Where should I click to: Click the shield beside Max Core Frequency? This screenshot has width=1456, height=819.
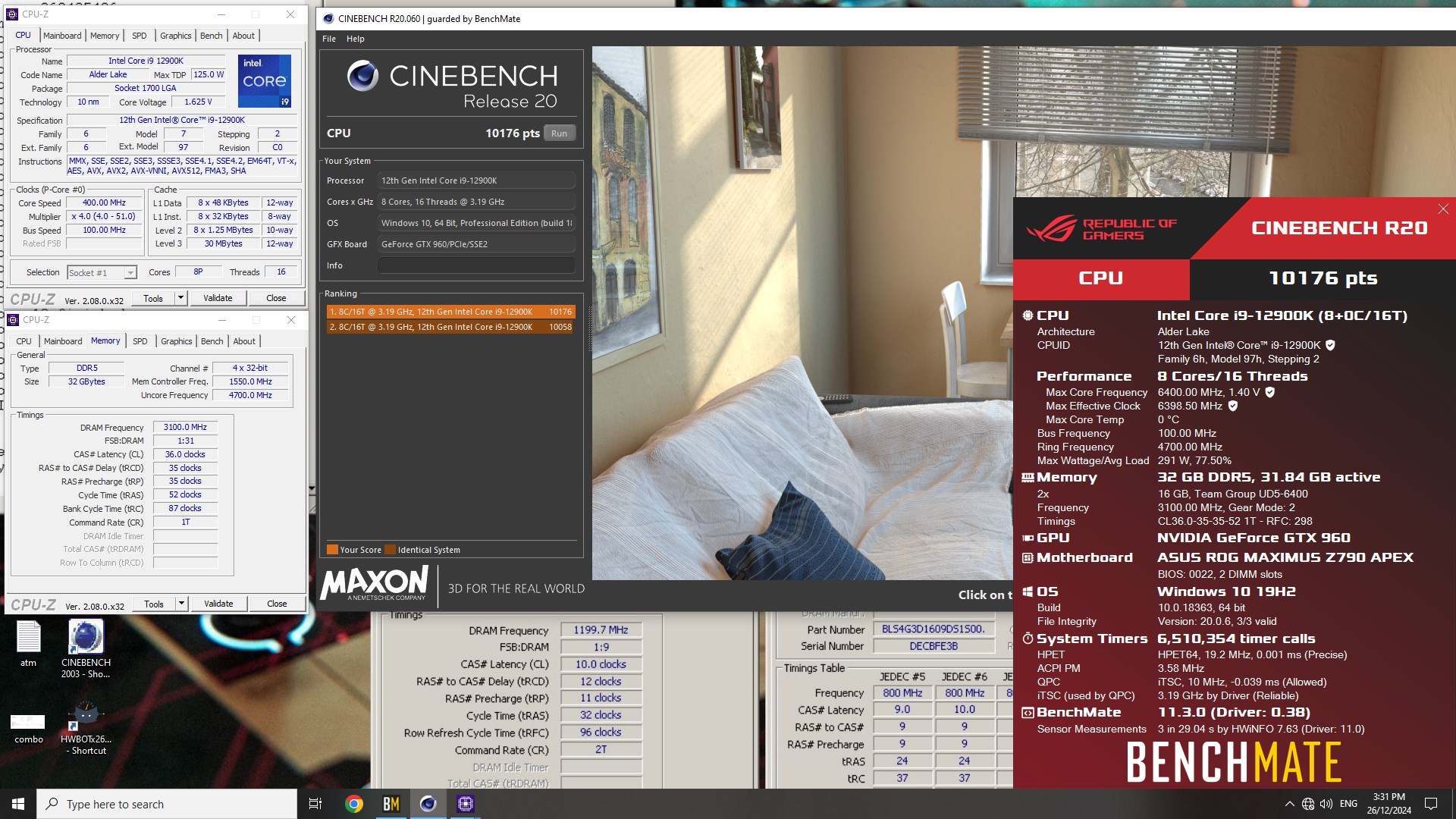tap(1269, 392)
